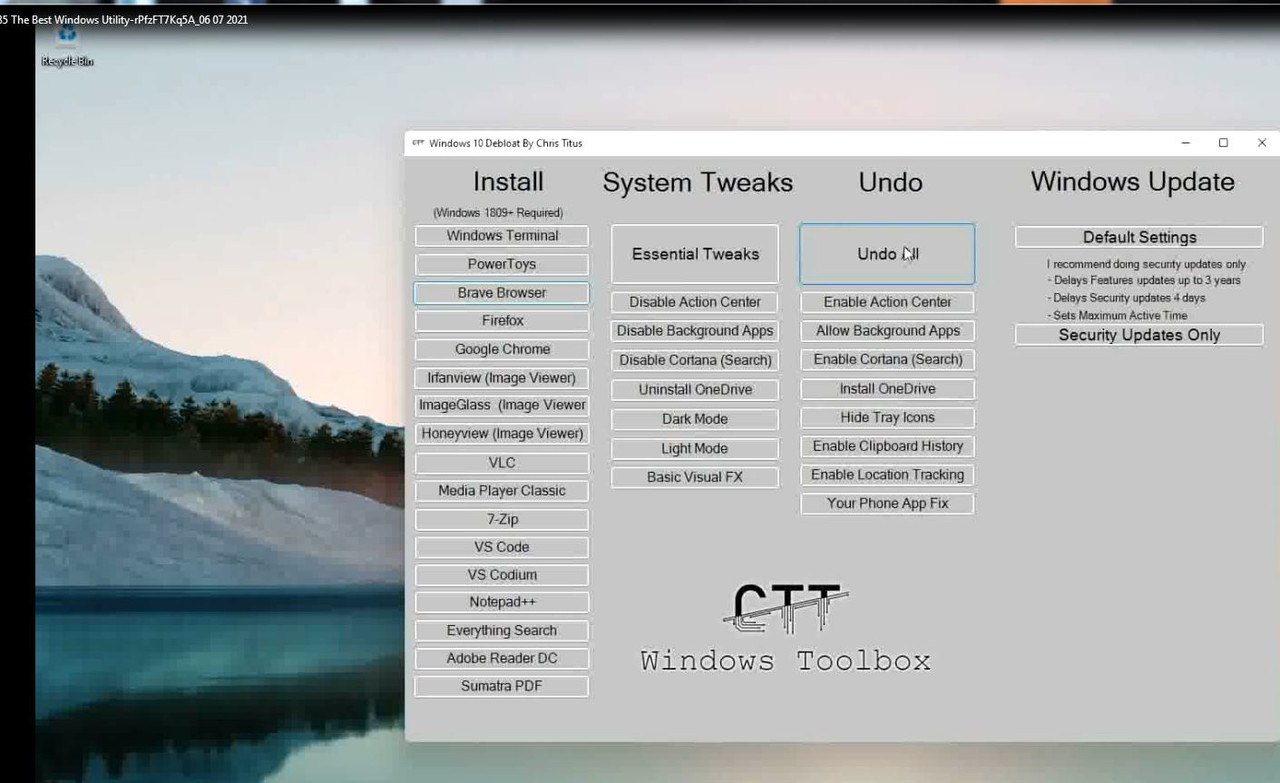This screenshot has width=1280, height=783.
Task: Install Brave Browser
Action: (502, 293)
